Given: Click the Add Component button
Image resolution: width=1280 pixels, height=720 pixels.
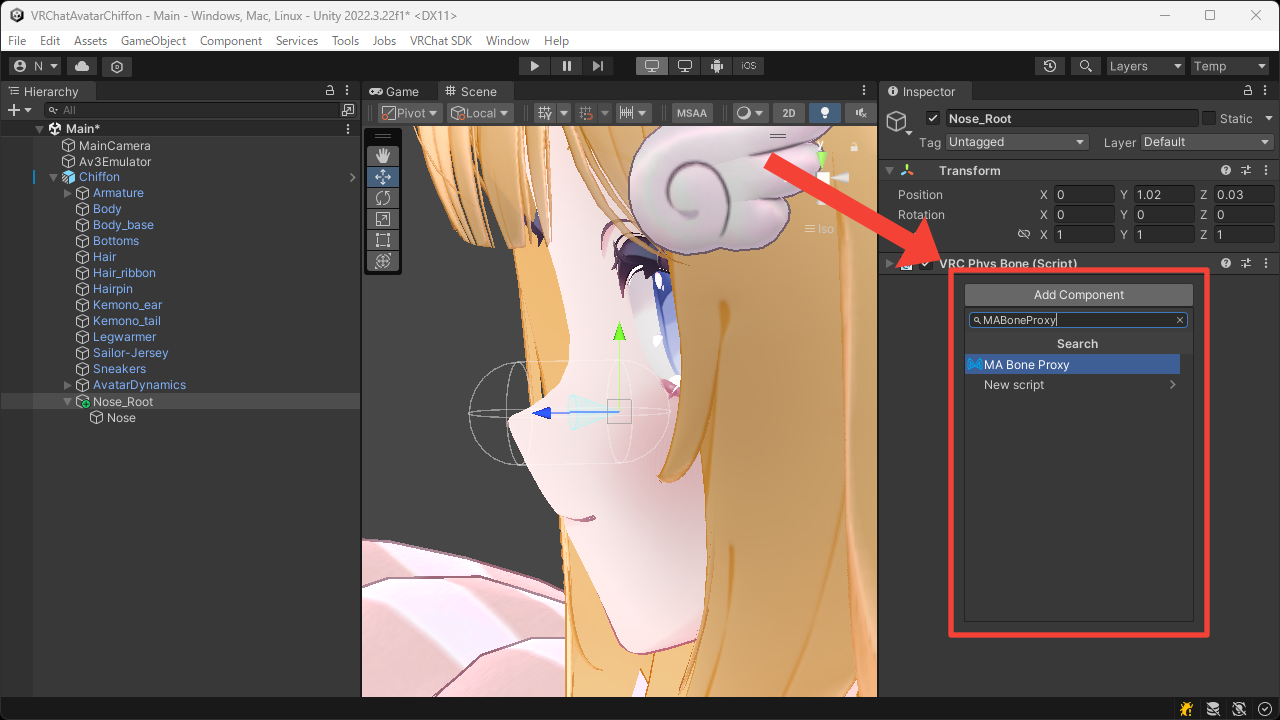Looking at the screenshot, I should pos(1077,294).
